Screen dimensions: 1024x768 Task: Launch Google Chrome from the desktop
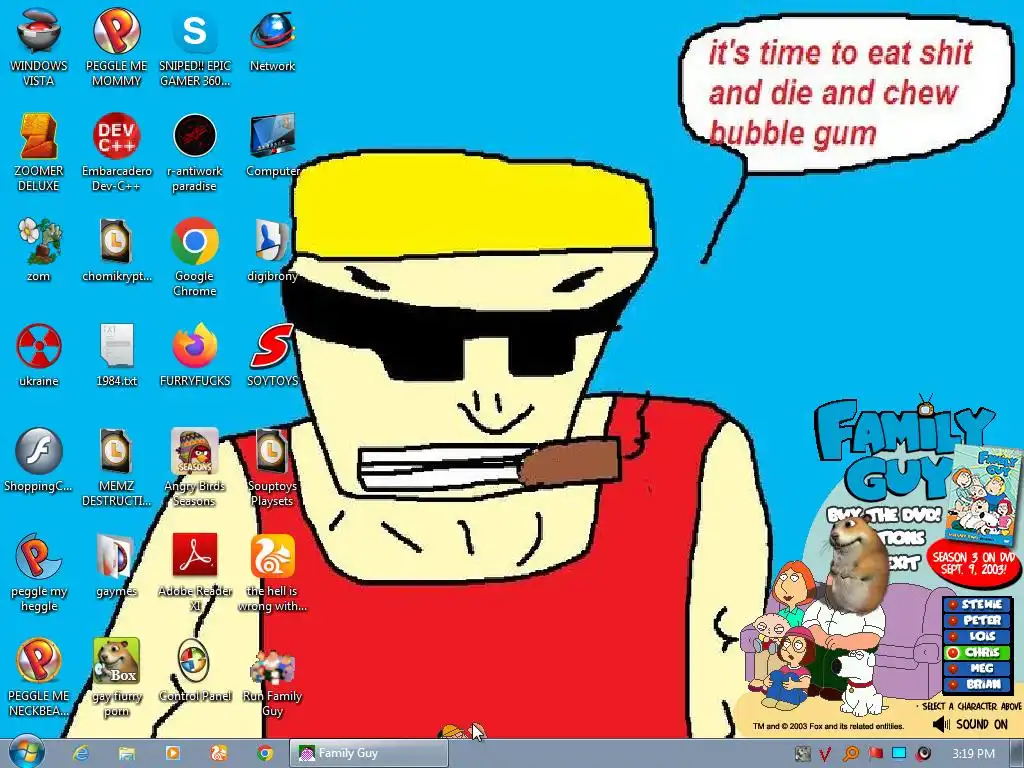pyautogui.click(x=195, y=257)
